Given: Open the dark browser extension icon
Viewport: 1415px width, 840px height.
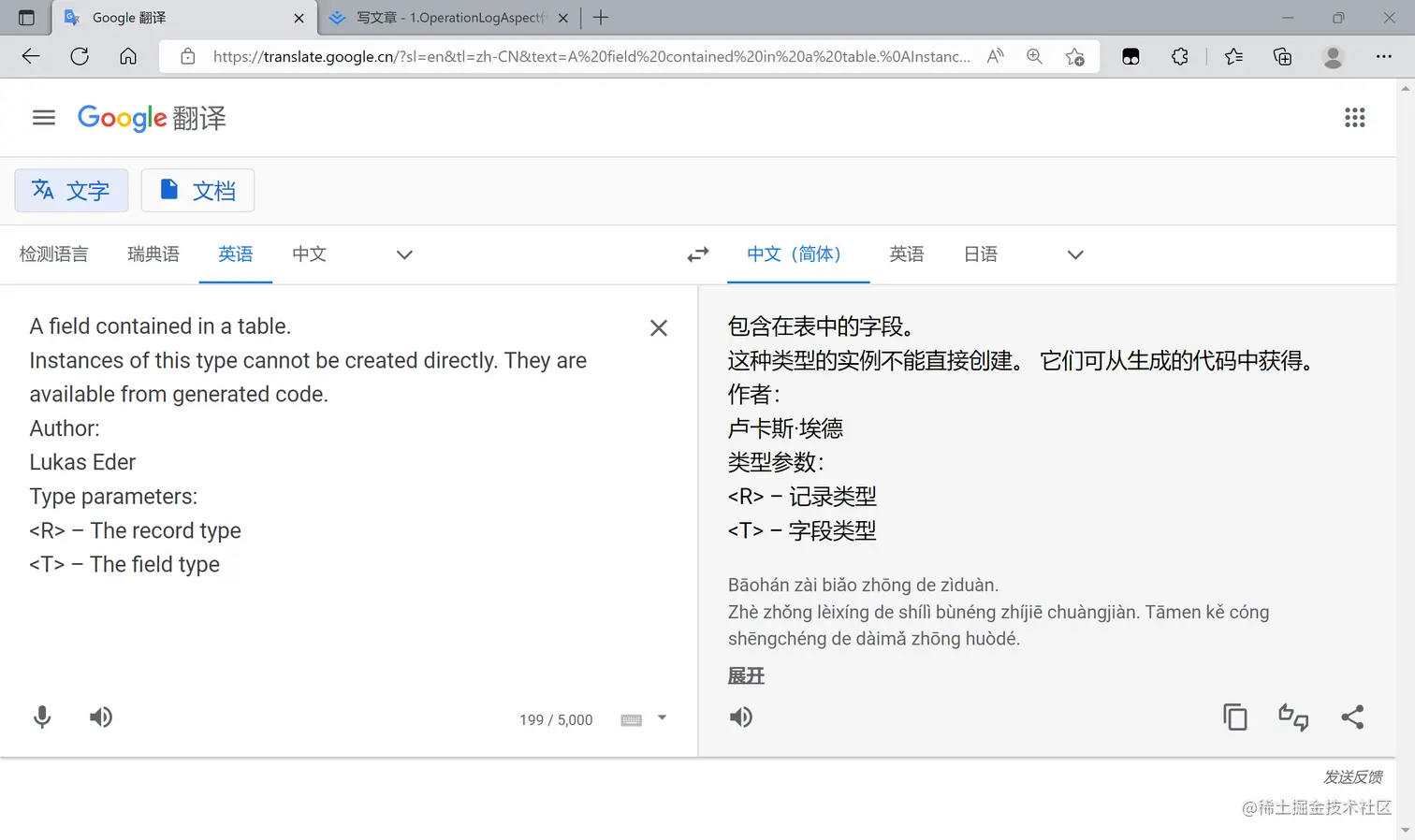Looking at the screenshot, I should pyautogui.click(x=1131, y=57).
